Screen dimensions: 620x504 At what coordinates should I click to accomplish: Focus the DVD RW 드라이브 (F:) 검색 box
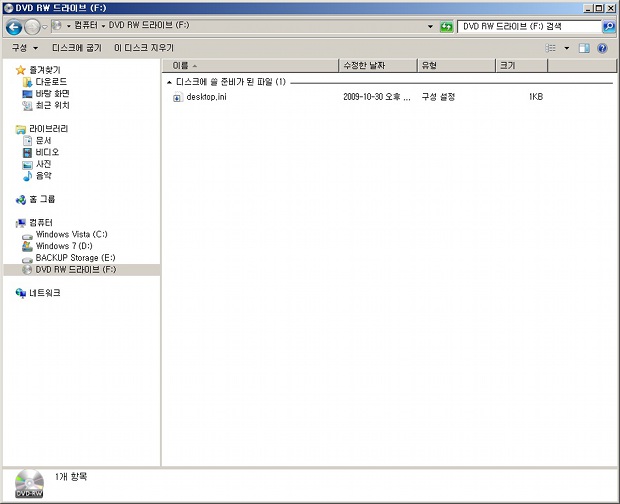point(529,26)
